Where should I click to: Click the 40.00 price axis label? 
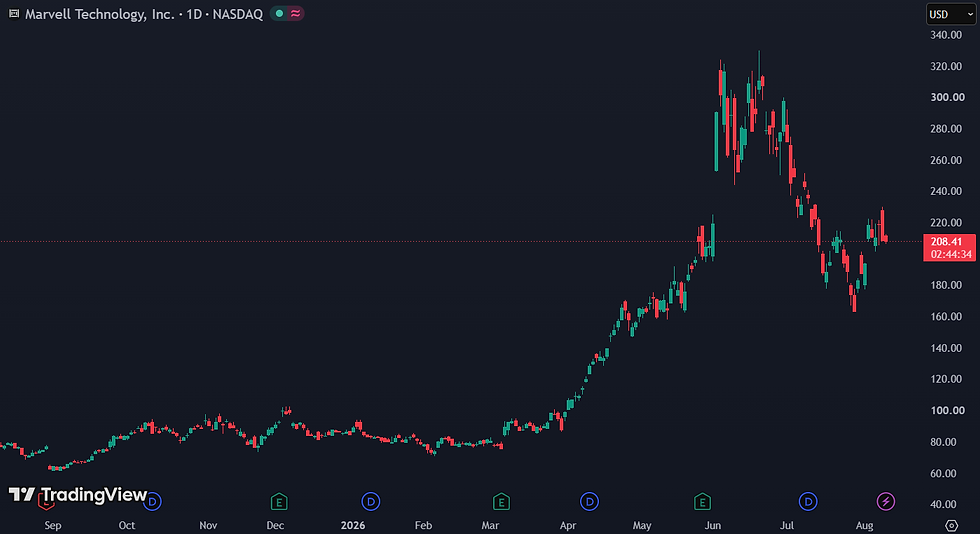(943, 504)
